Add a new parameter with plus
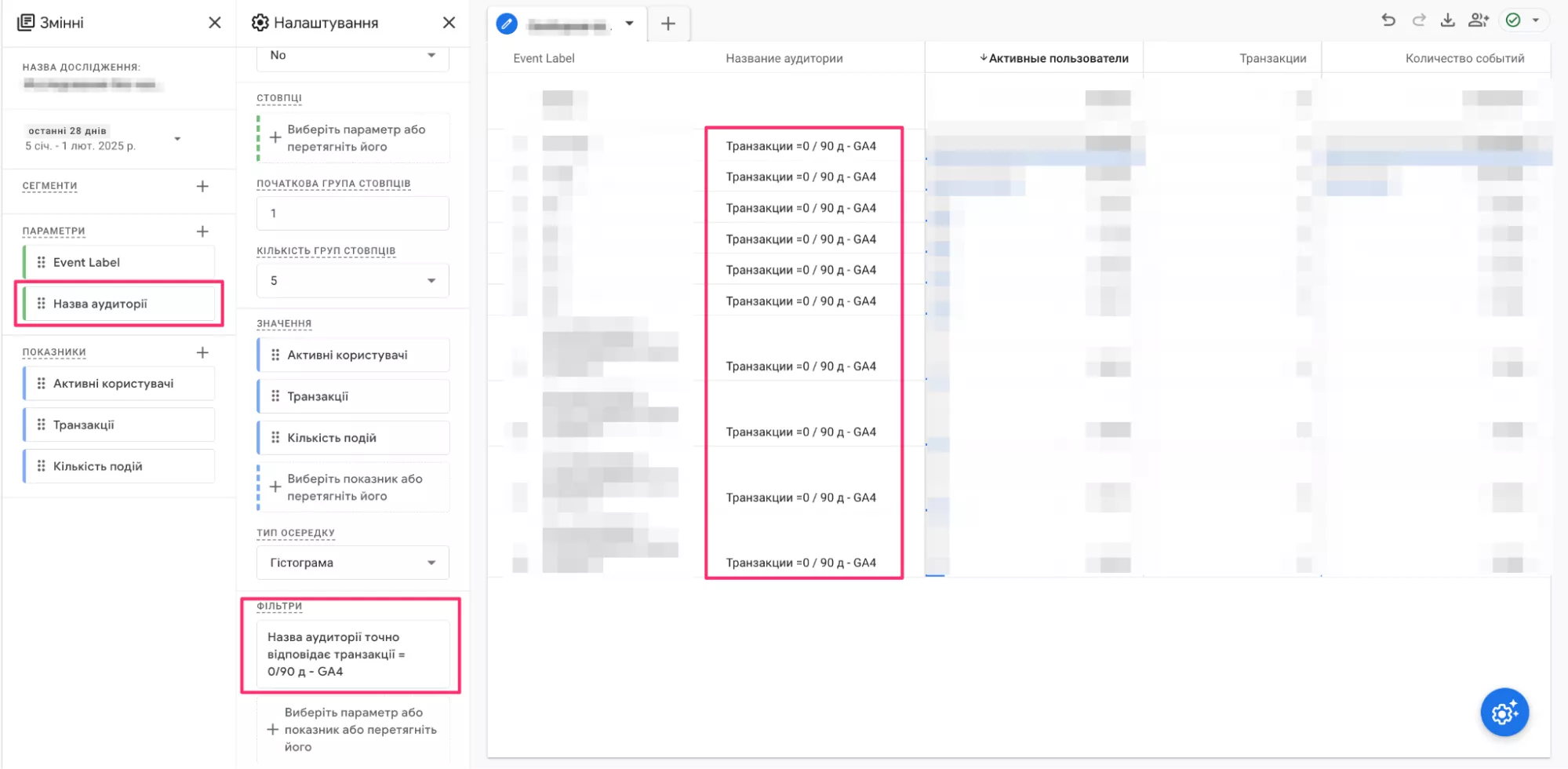 point(202,231)
